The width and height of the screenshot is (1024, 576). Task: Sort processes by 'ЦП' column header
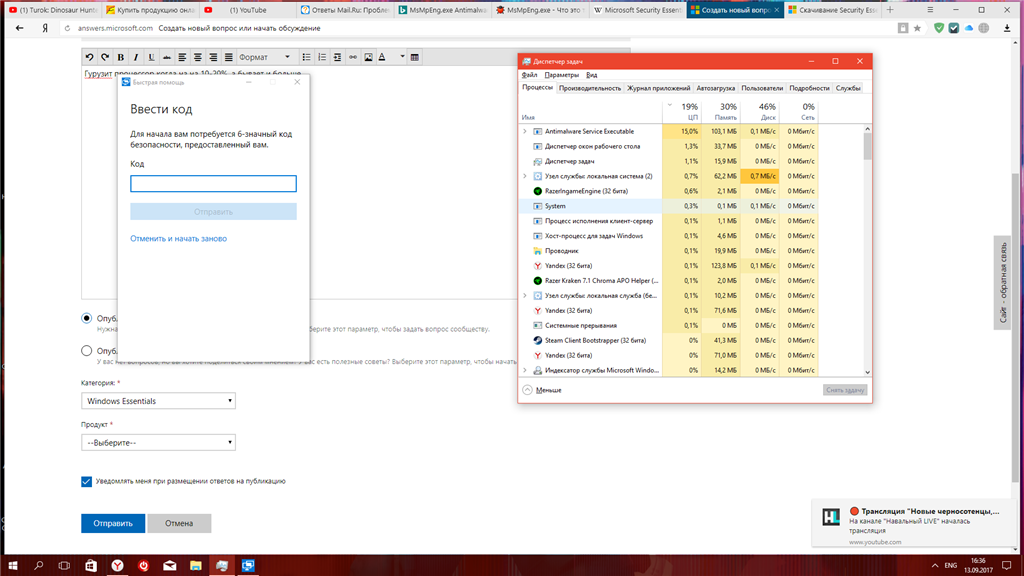tap(681, 111)
